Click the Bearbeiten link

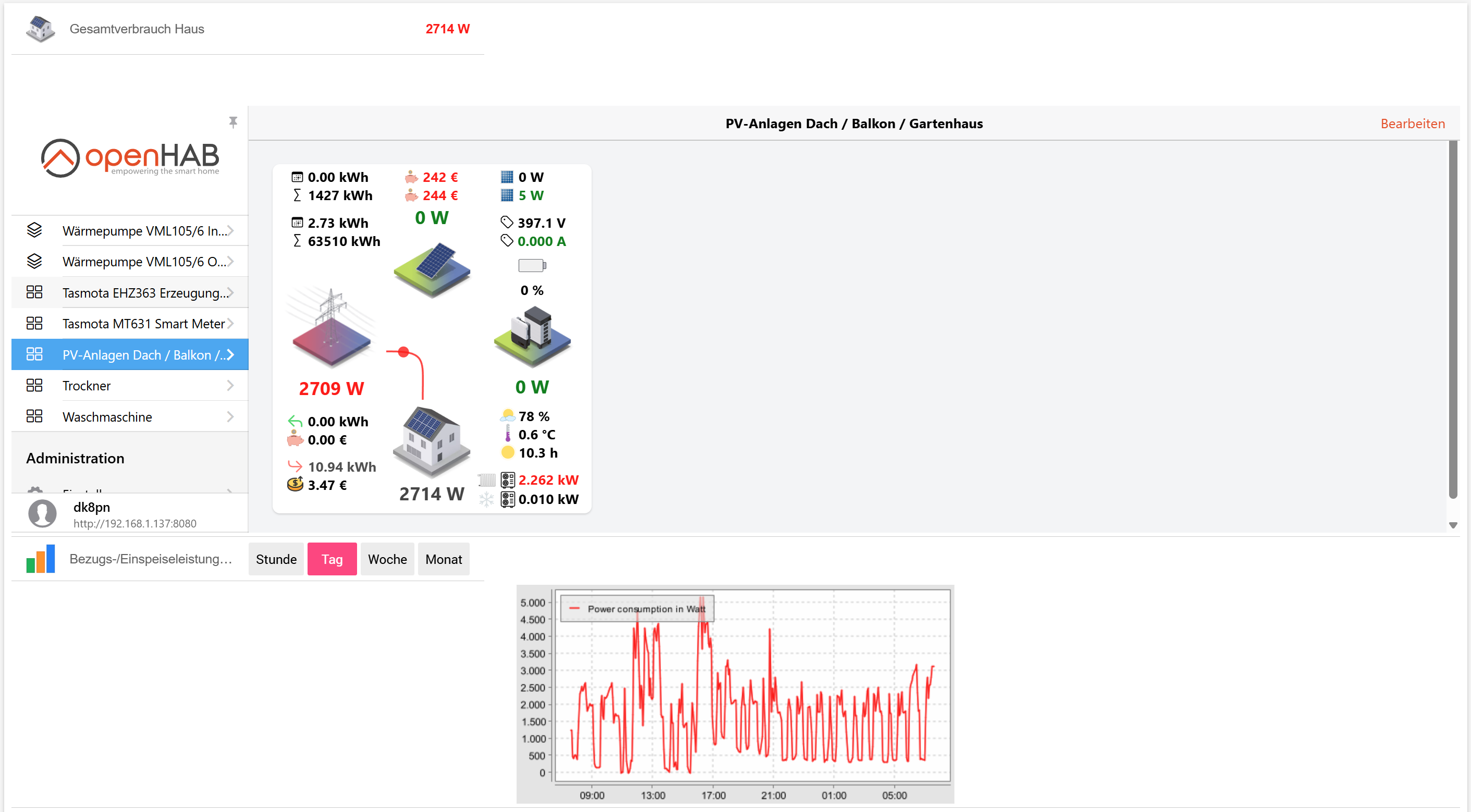[x=1412, y=124]
